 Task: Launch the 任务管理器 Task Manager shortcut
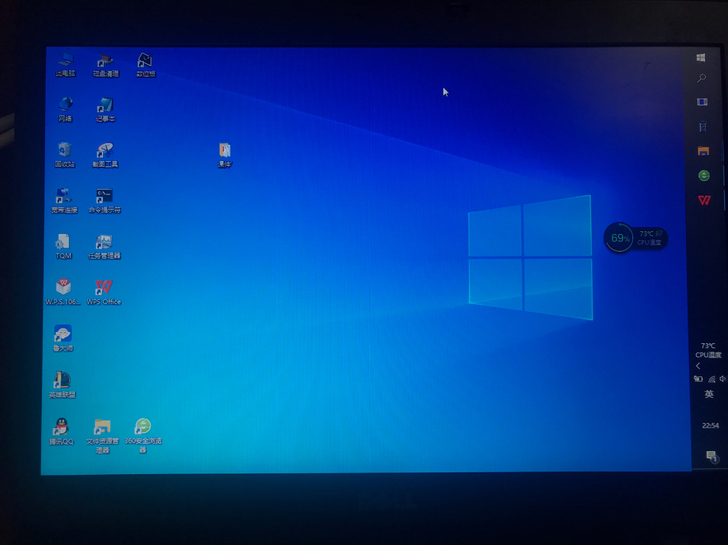click(x=104, y=243)
